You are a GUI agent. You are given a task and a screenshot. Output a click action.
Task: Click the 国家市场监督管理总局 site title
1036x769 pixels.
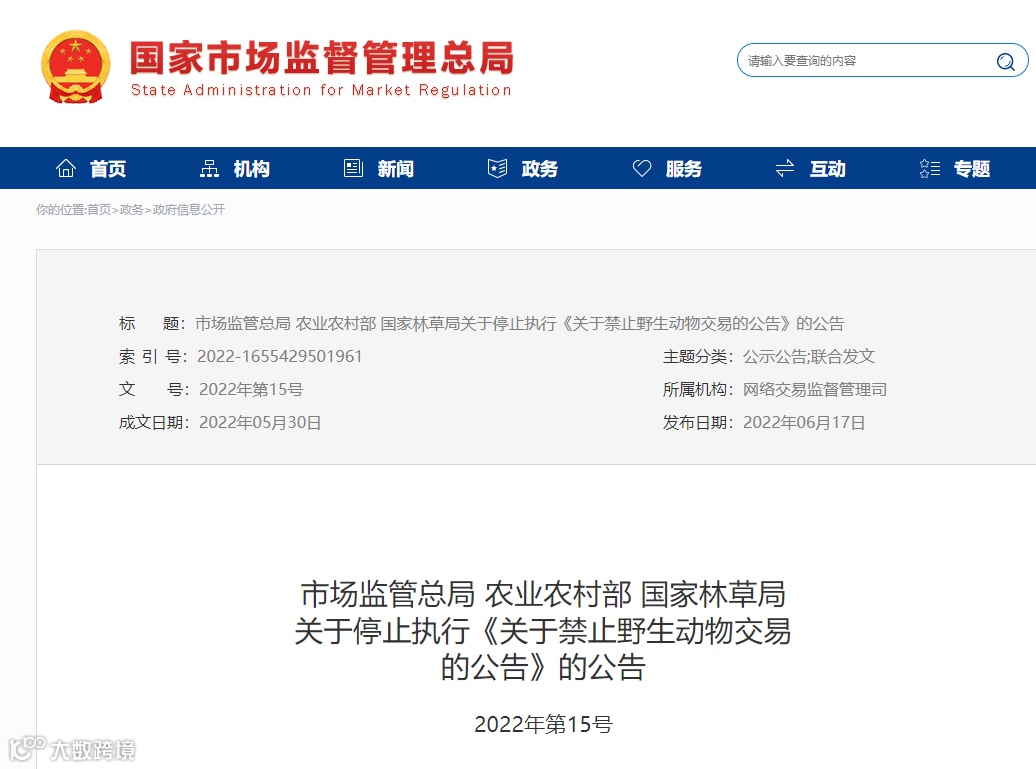coord(322,57)
